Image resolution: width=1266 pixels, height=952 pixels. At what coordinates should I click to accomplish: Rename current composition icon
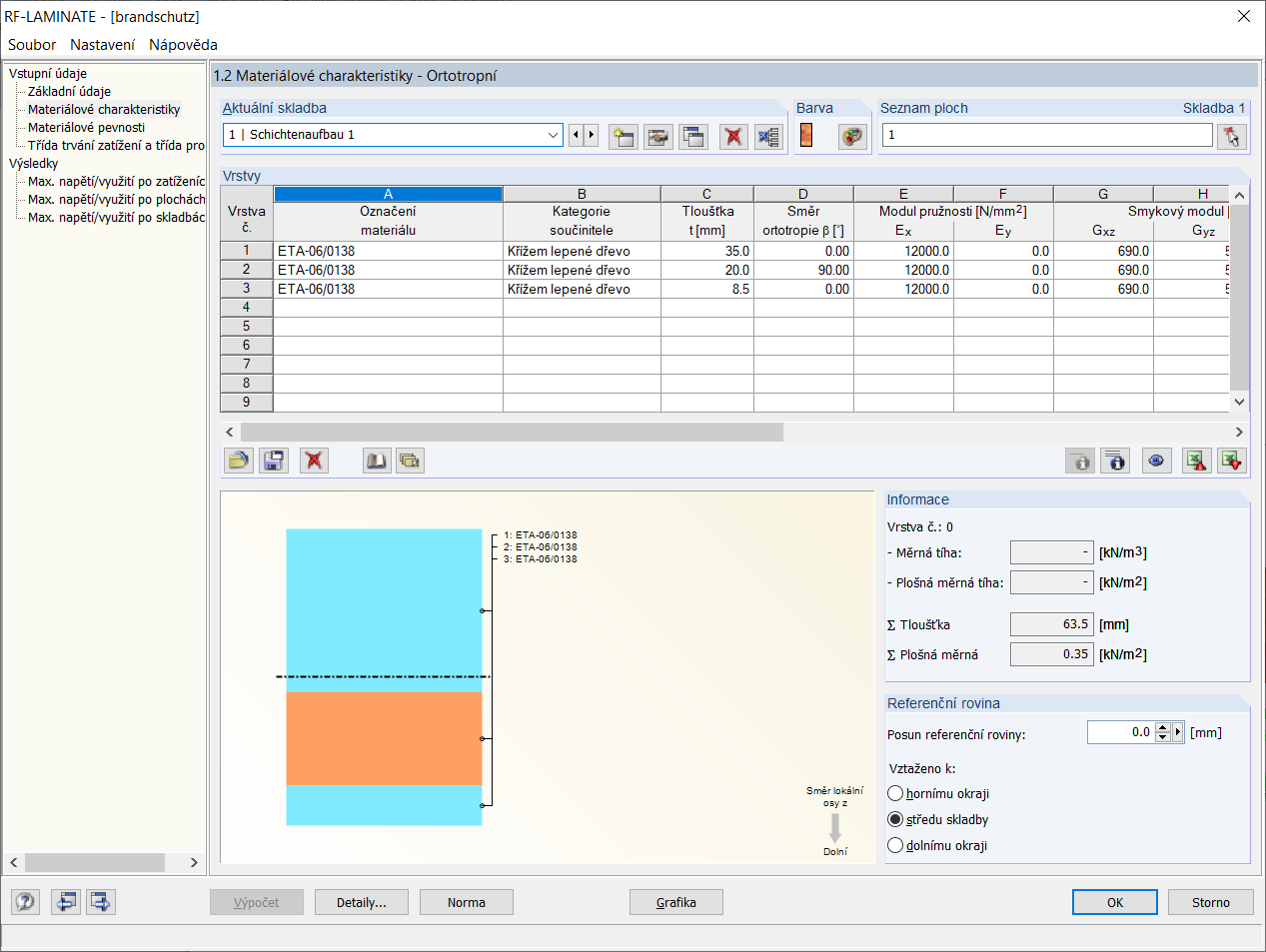pyautogui.click(x=658, y=136)
